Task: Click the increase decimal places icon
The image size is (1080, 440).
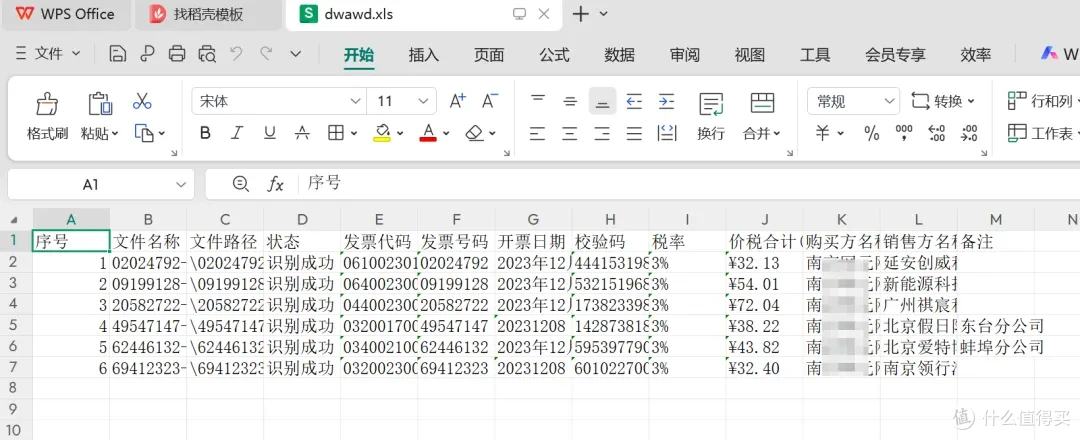Action: click(x=937, y=133)
